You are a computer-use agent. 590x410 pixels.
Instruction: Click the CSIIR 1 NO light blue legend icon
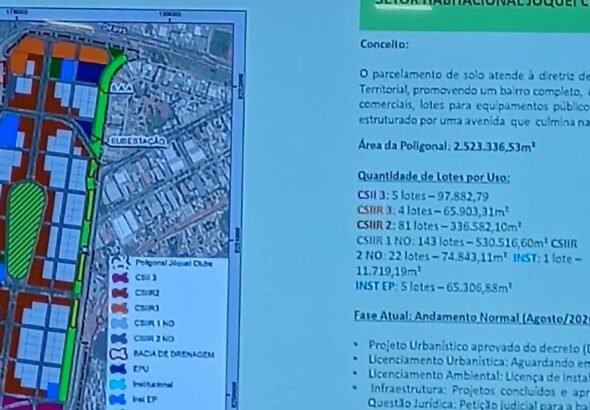tap(120, 323)
